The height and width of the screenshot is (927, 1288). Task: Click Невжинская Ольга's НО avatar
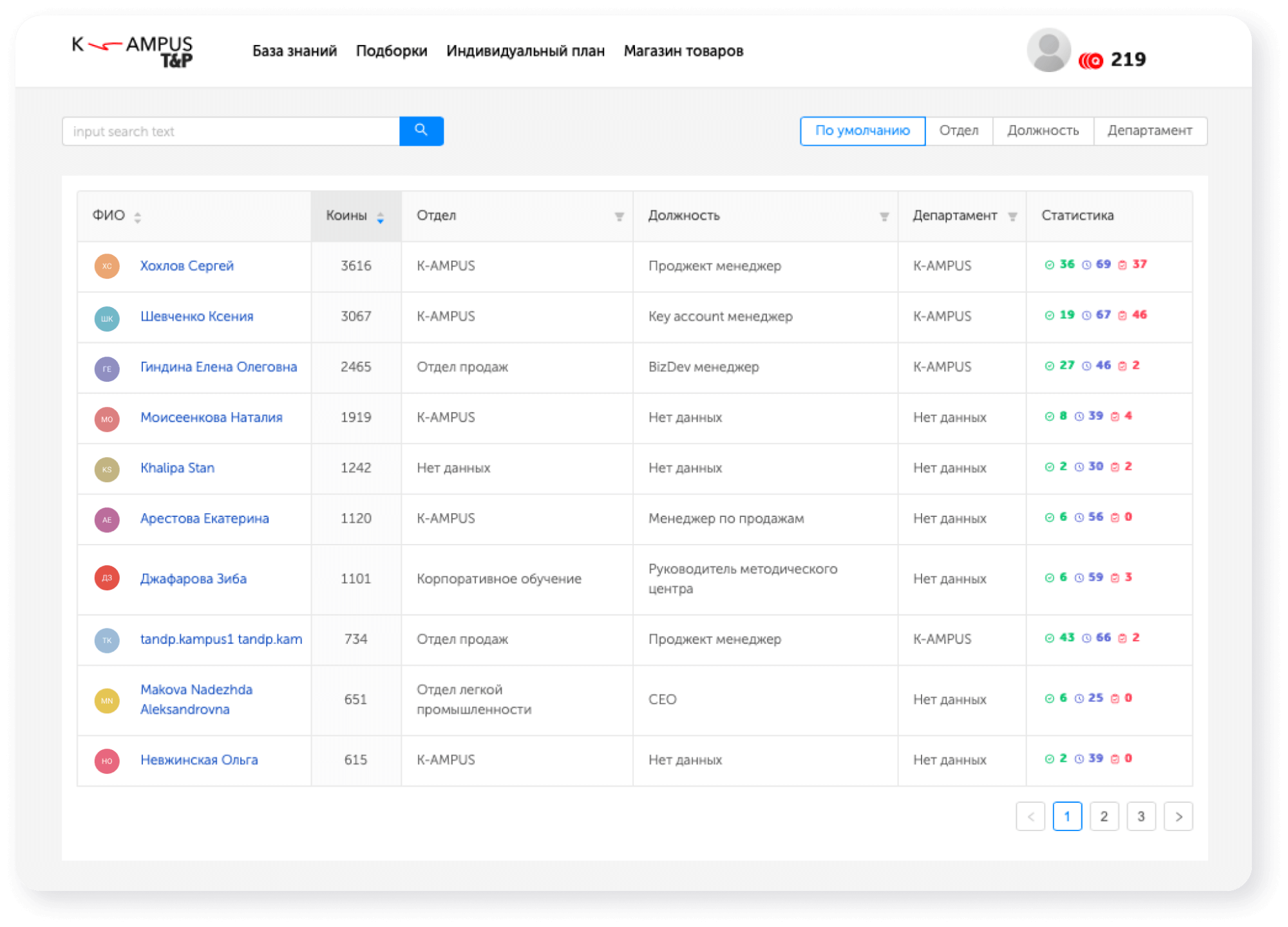(x=107, y=761)
